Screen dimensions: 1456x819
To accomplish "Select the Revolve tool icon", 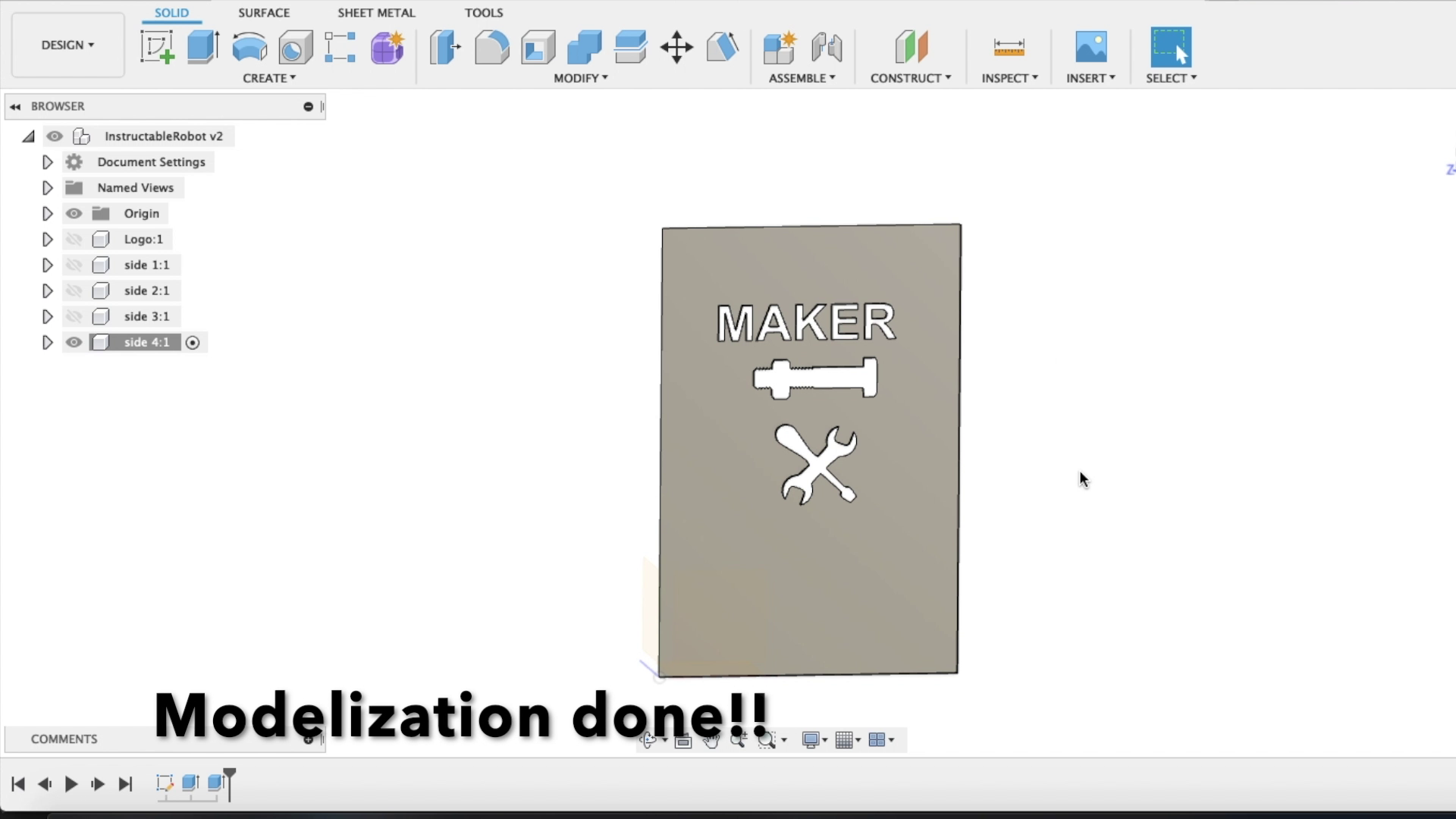I will (x=249, y=47).
